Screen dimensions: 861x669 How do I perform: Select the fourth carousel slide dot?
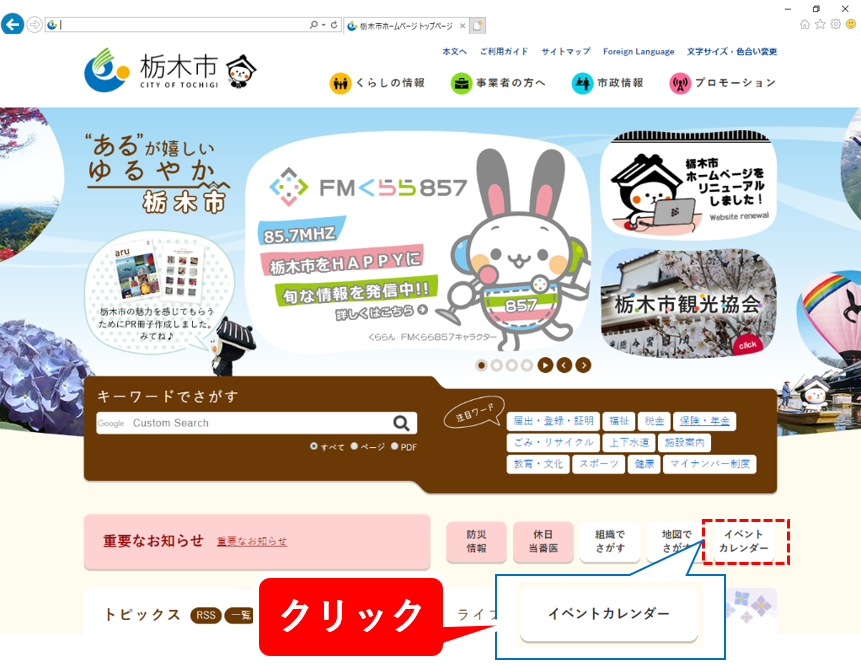[527, 365]
